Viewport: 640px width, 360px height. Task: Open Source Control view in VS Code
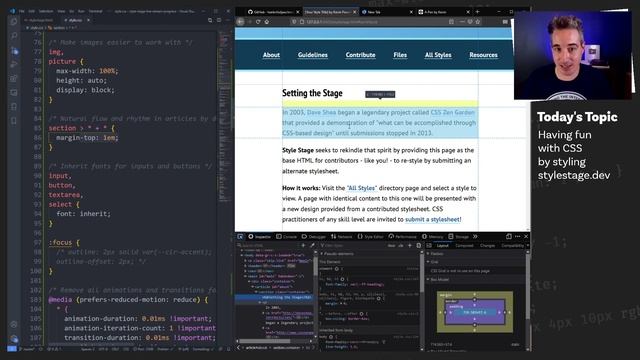point(14,51)
